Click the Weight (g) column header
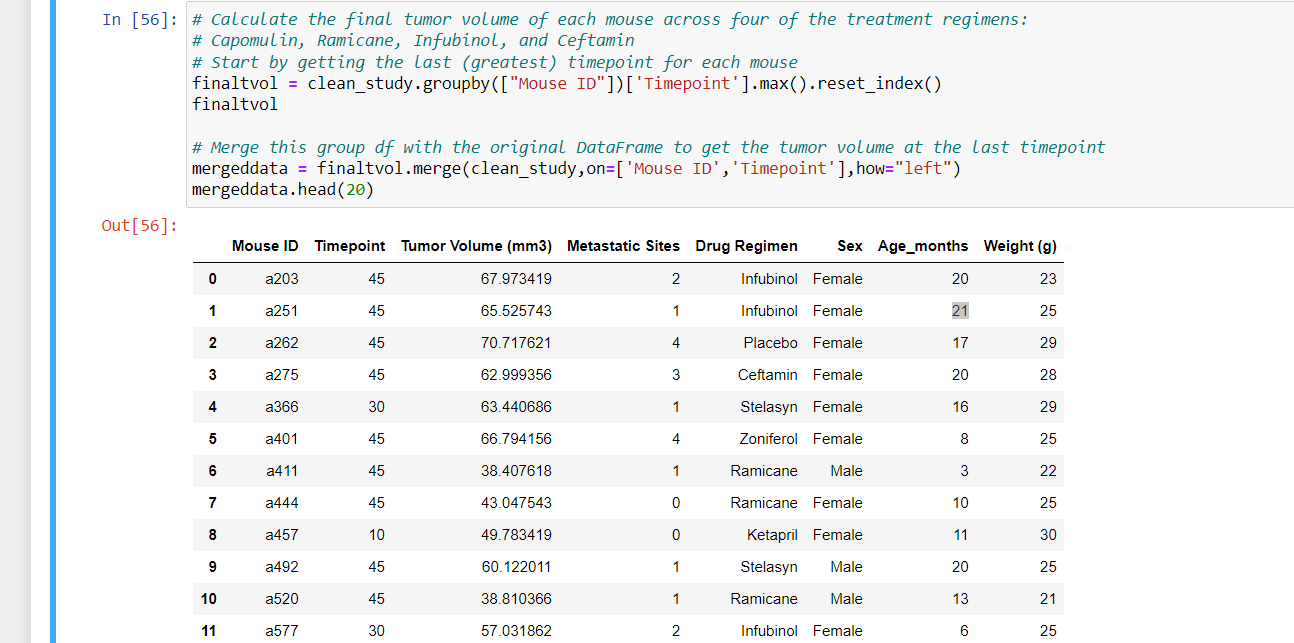This screenshot has width=1294, height=643. tap(1020, 246)
